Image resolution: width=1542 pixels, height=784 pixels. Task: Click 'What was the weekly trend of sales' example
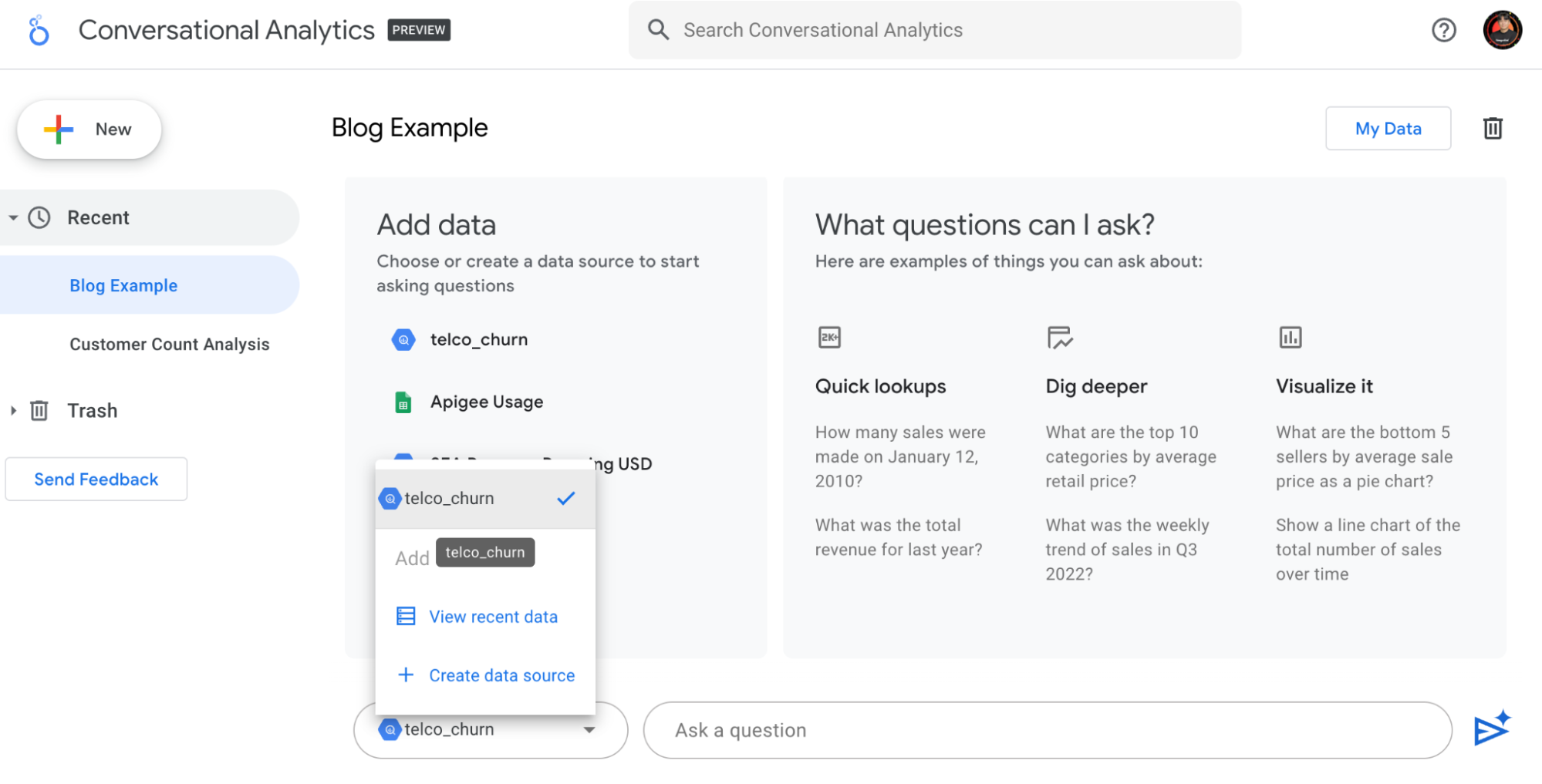click(1127, 550)
